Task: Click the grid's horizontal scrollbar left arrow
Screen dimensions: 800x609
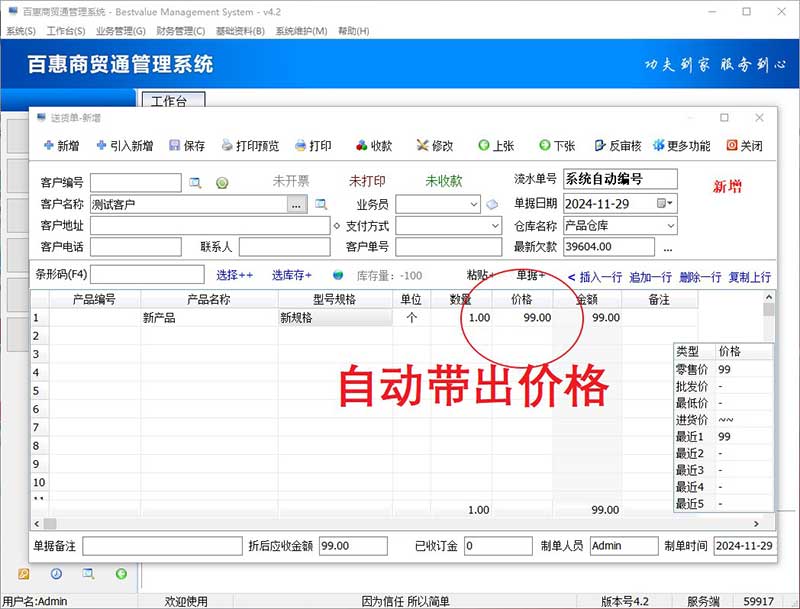Action: click(x=37, y=524)
